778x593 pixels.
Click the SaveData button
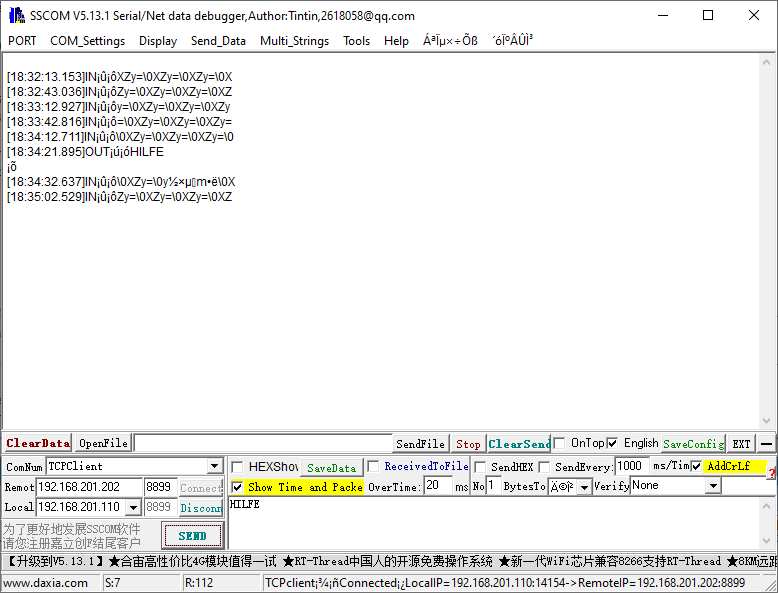coord(331,467)
